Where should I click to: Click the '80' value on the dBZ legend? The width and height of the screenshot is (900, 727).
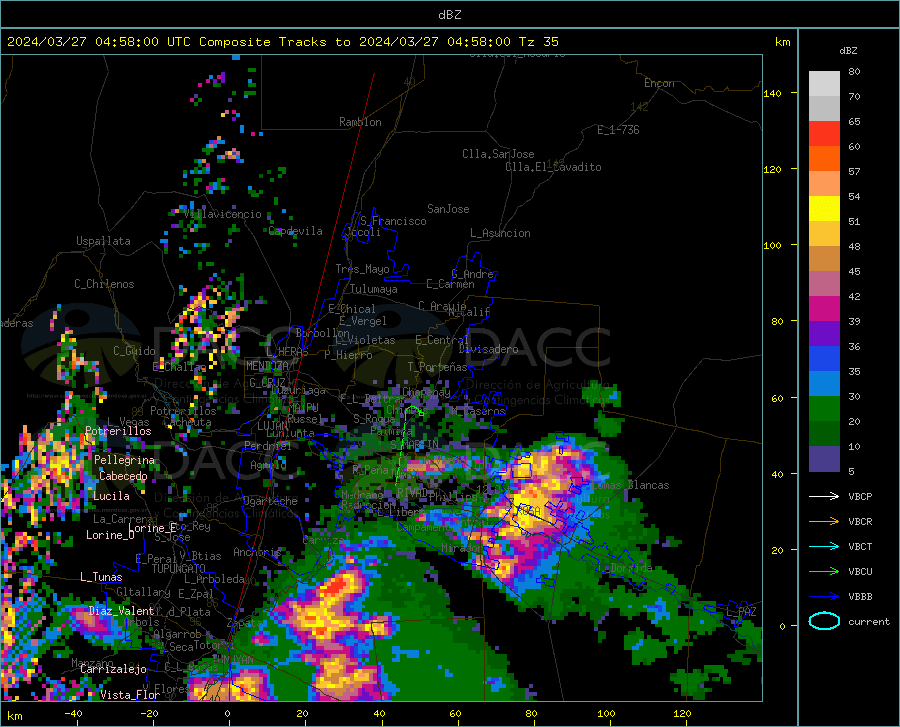click(854, 71)
